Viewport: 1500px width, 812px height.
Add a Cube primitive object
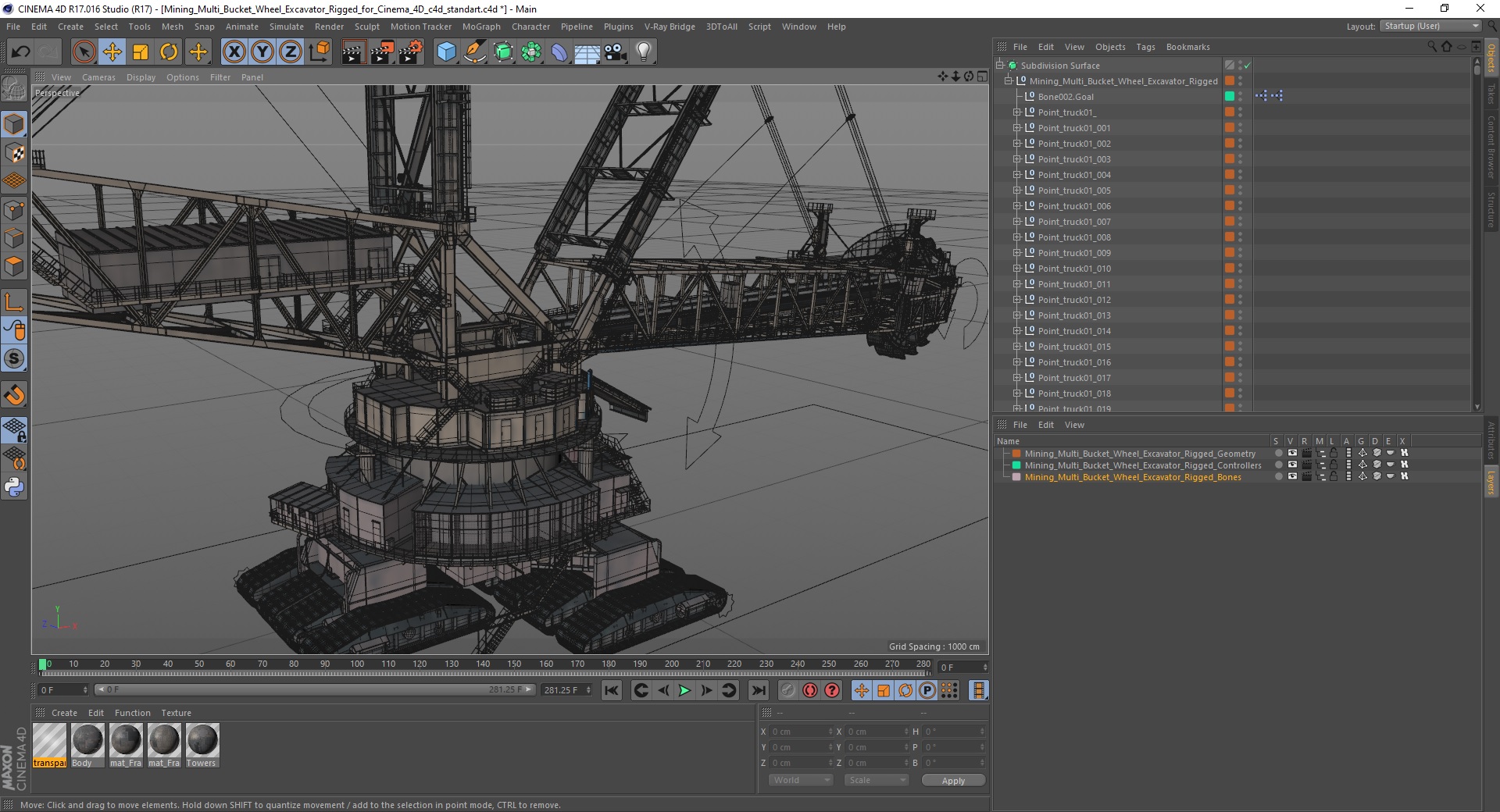[x=446, y=52]
